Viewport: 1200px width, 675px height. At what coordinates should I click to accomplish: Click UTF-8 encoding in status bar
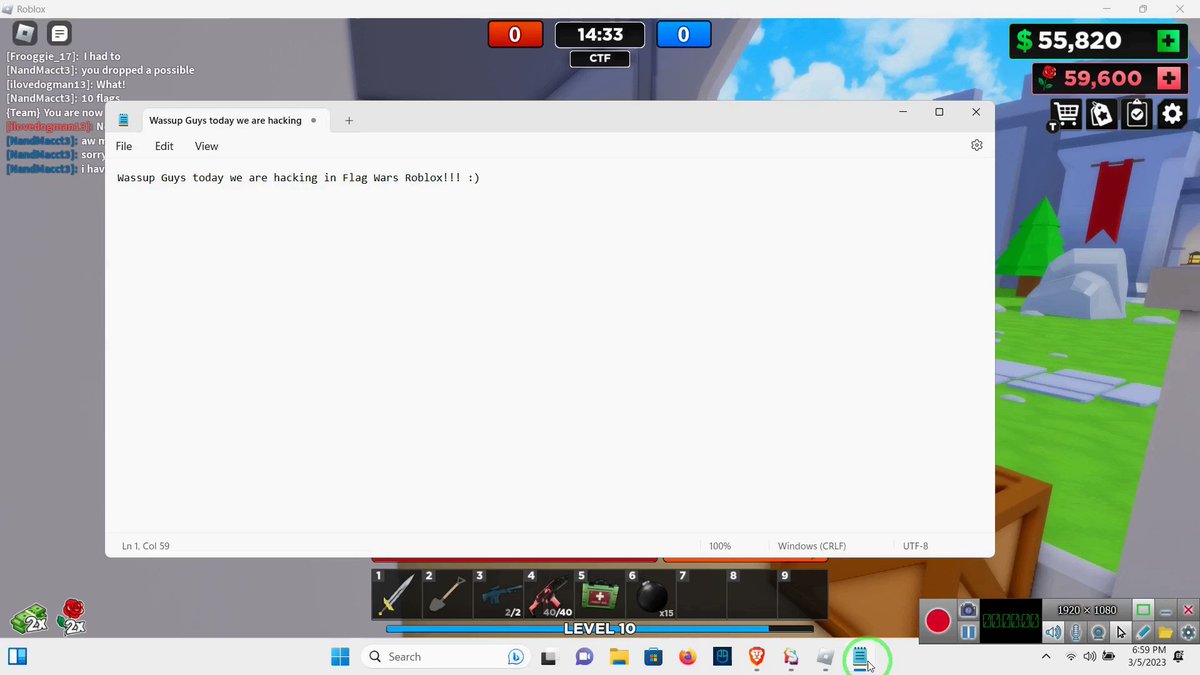(915, 546)
